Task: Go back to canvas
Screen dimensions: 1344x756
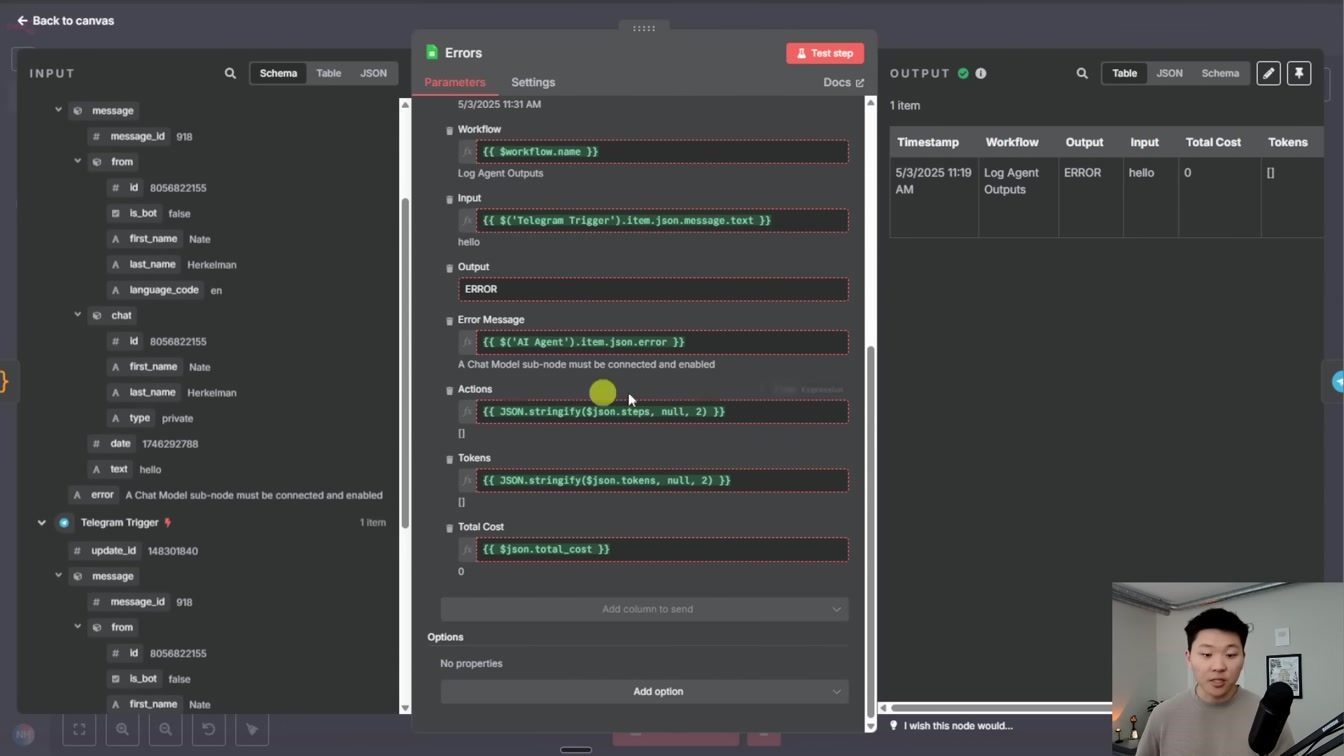Action: pos(65,20)
